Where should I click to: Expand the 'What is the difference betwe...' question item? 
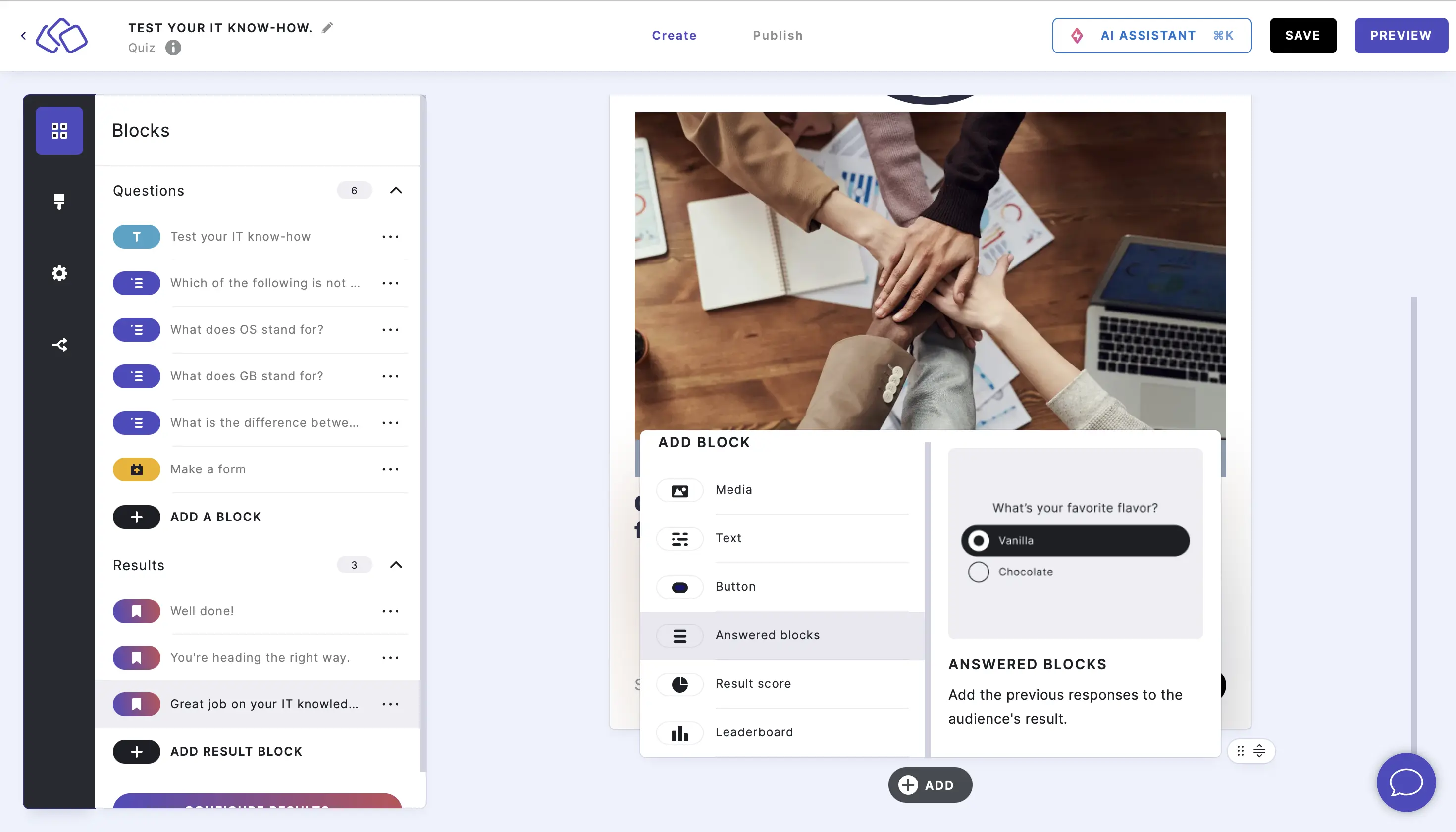point(264,422)
